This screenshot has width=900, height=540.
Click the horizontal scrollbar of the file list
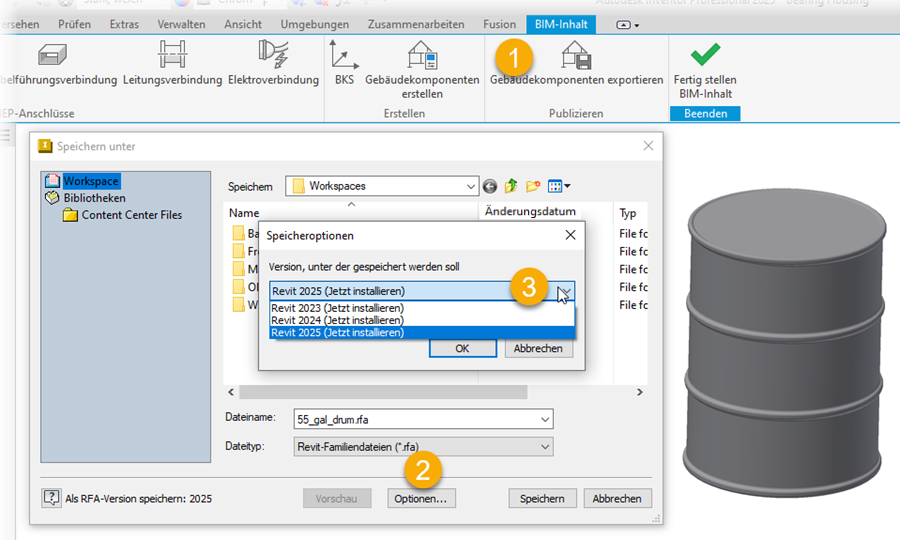(x=383, y=393)
